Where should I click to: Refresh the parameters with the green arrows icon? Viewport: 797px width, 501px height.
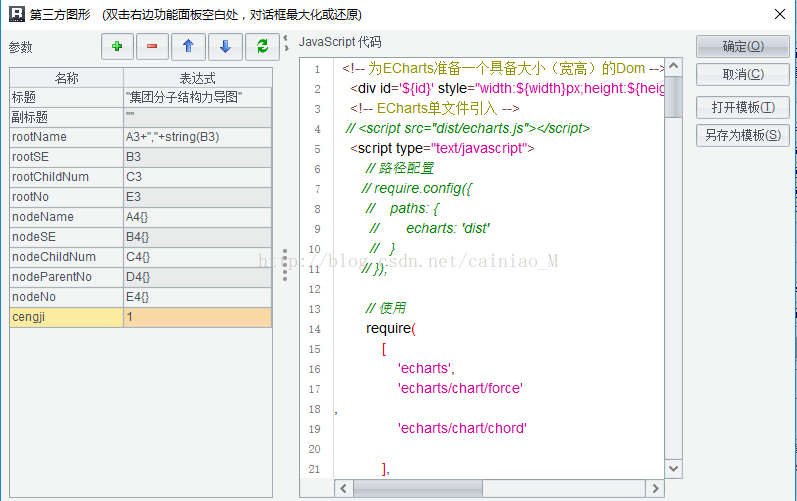coord(262,47)
